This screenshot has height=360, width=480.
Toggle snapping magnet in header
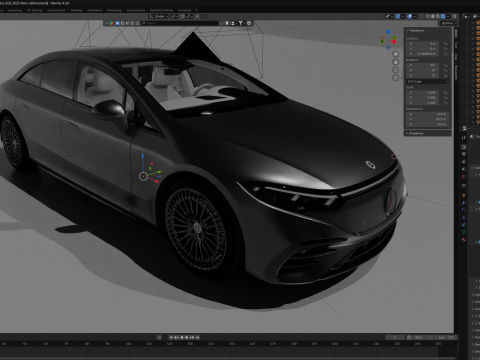coord(182,16)
